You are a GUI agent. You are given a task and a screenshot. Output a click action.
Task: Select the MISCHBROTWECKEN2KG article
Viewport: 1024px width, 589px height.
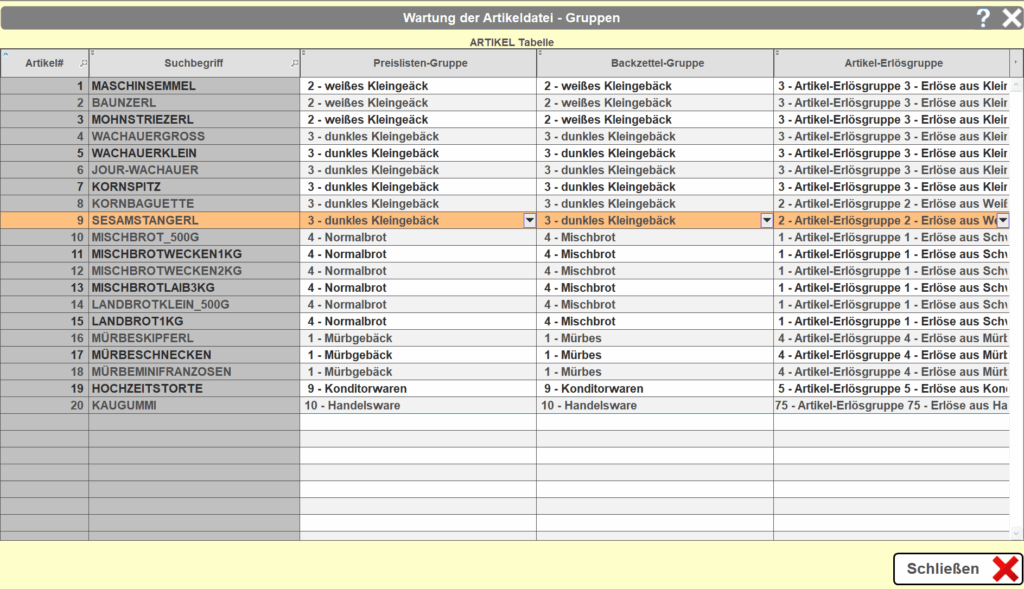coord(195,271)
